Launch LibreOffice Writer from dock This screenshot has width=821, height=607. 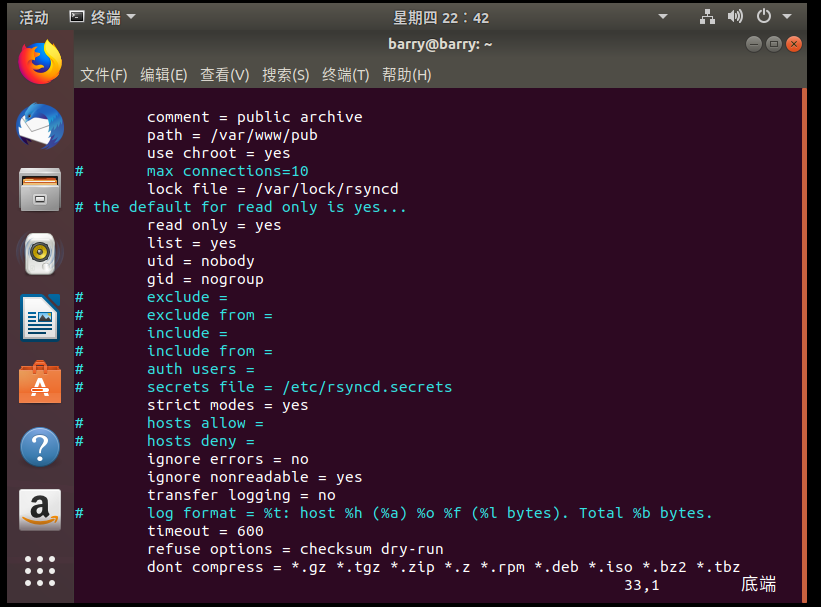click(x=40, y=318)
